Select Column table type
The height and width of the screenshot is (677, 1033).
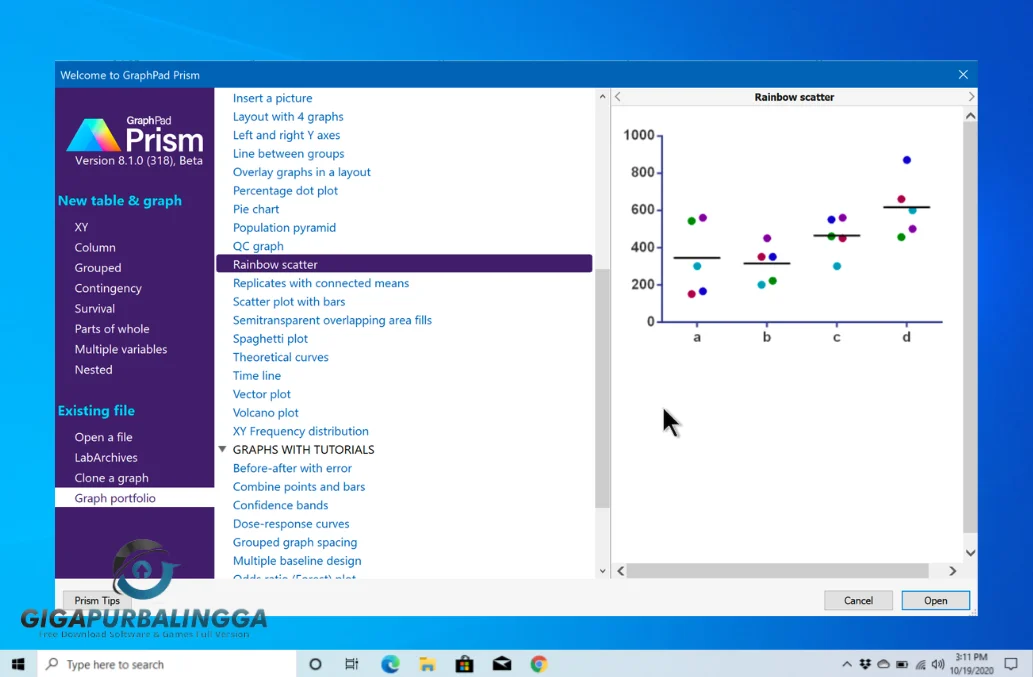[x=95, y=248]
